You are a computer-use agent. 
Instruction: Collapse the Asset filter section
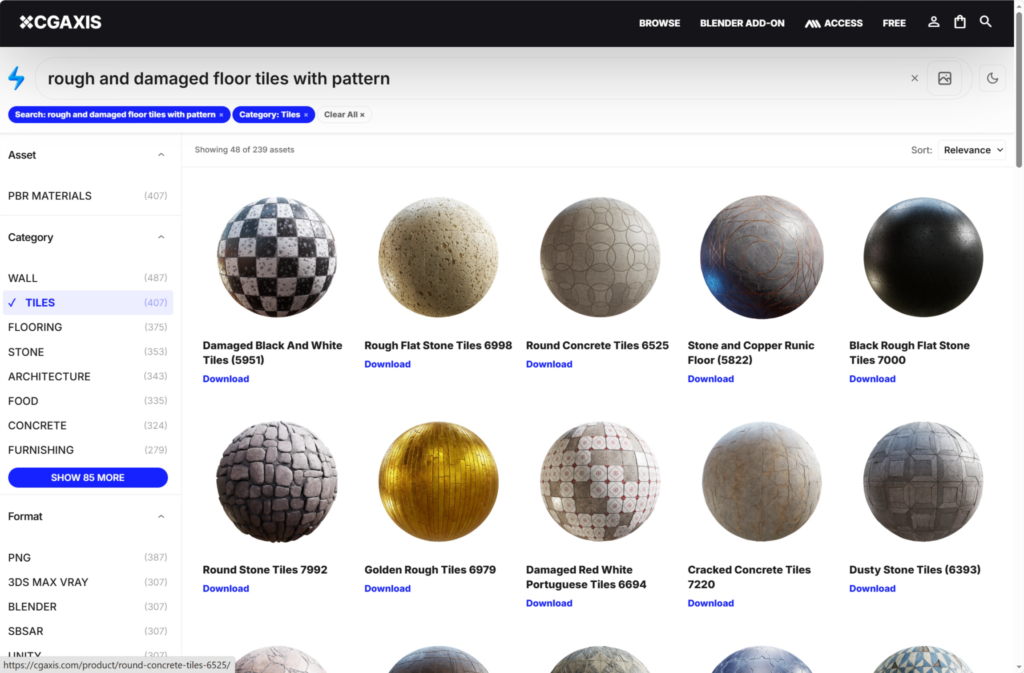pos(161,155)
